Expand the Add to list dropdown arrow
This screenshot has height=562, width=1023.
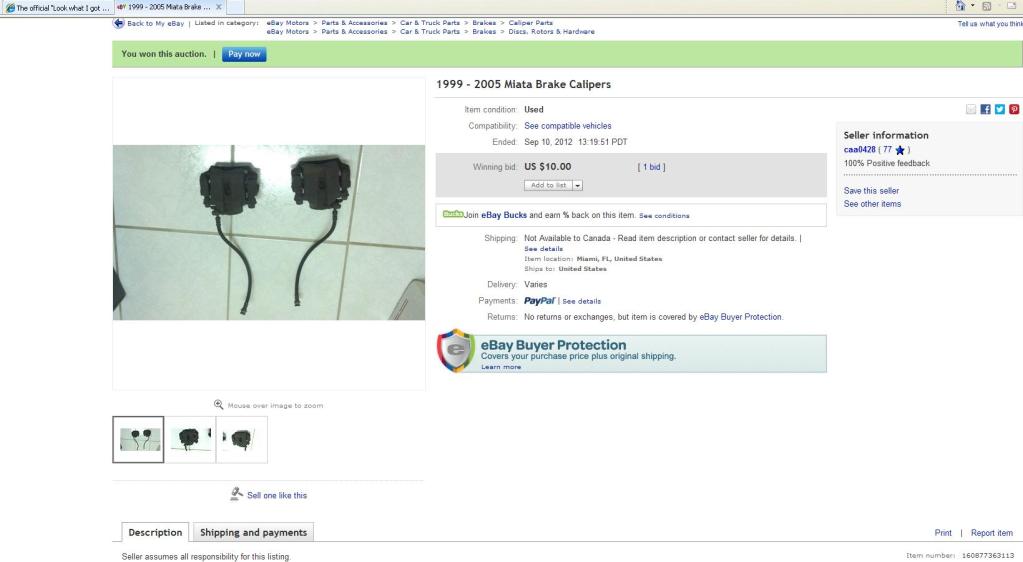point(577,185)
